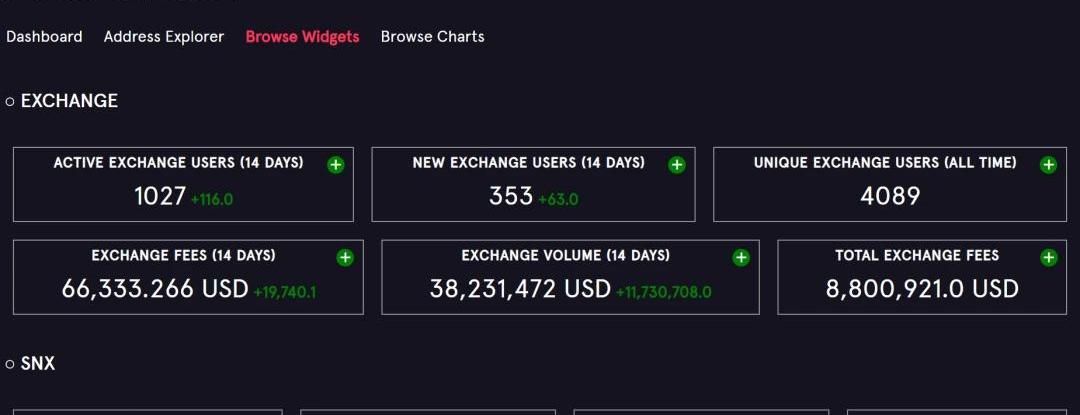Click plus icon on New Exchange Users card

[677, 165]
